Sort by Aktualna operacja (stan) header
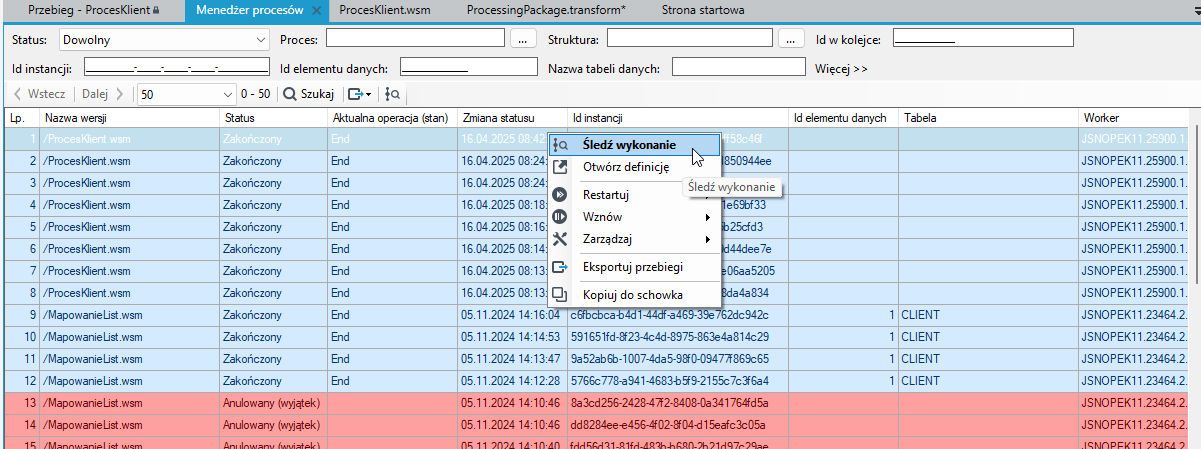Image resolution: width=1201 pixels, height=449 pixels. tap(392, 117)
